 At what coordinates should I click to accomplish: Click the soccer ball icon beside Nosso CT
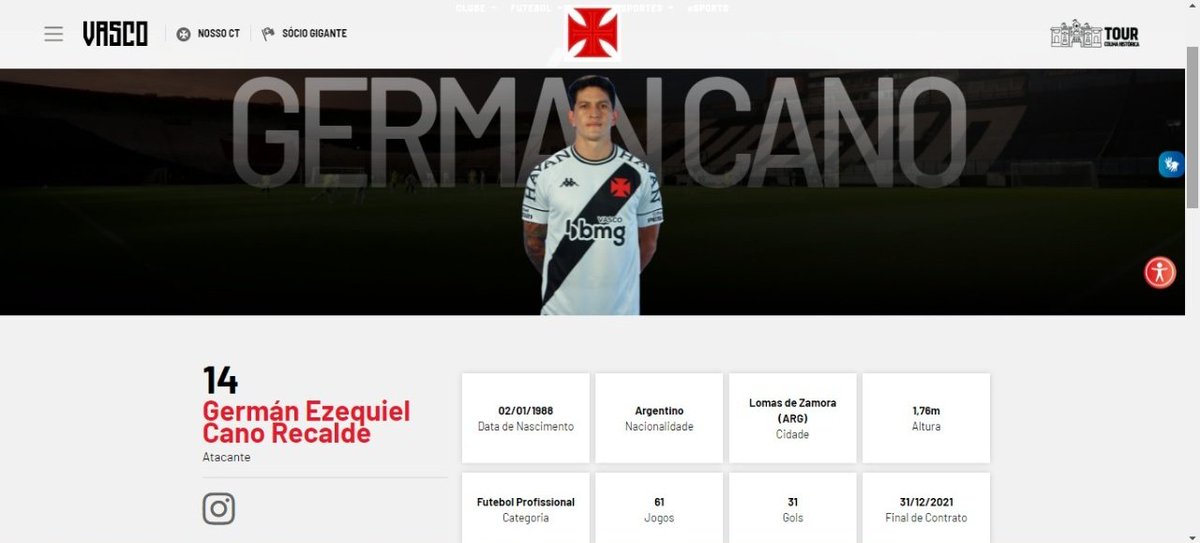pos(183,34)
